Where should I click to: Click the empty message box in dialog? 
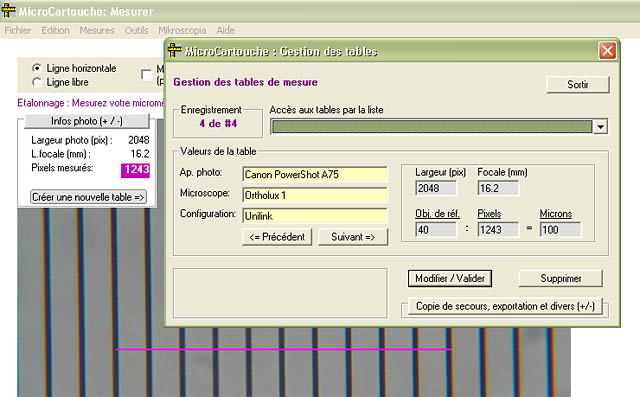pyautogui.click(x=280, y=293)
